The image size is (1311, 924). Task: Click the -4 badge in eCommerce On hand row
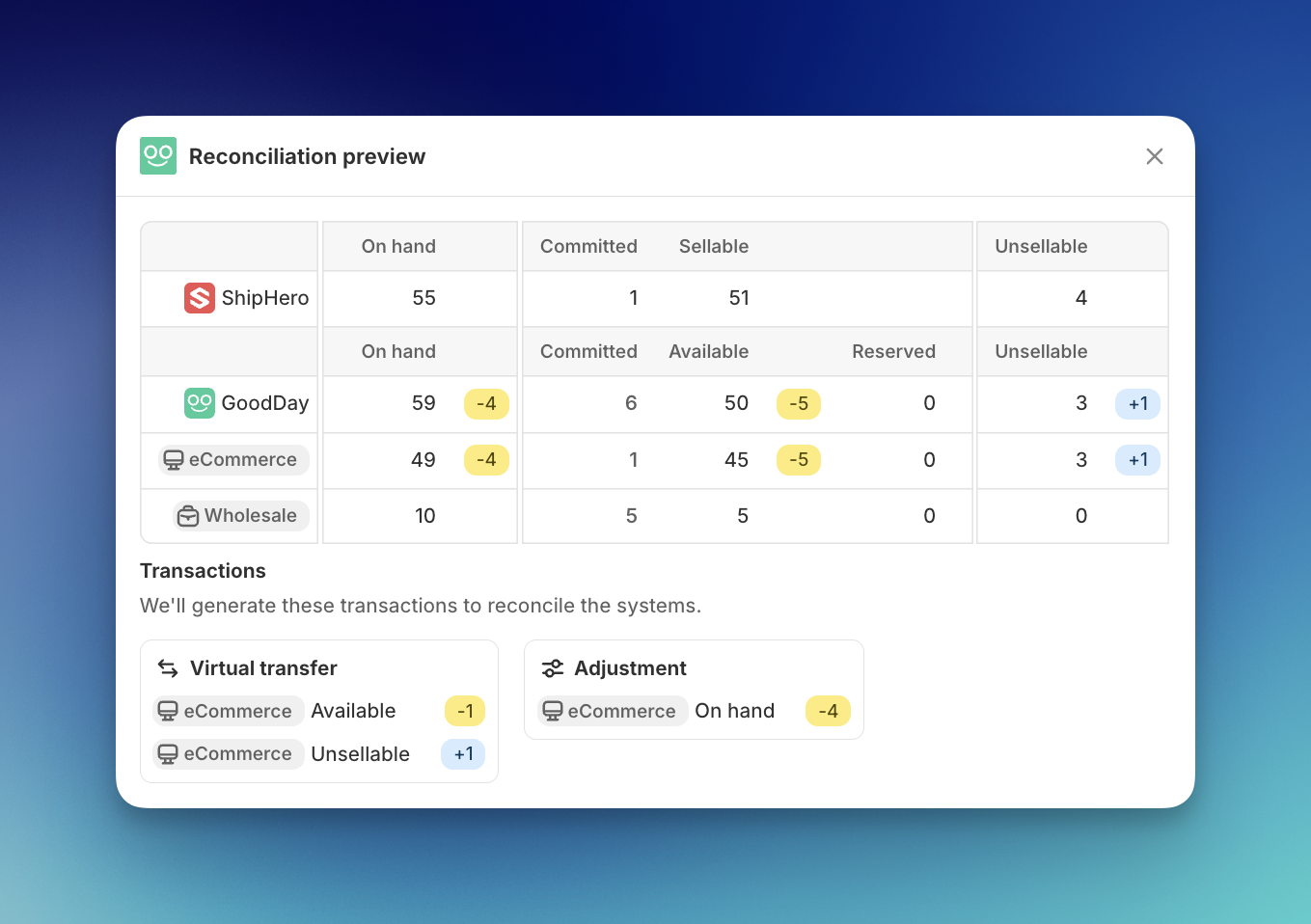(486, 460)
